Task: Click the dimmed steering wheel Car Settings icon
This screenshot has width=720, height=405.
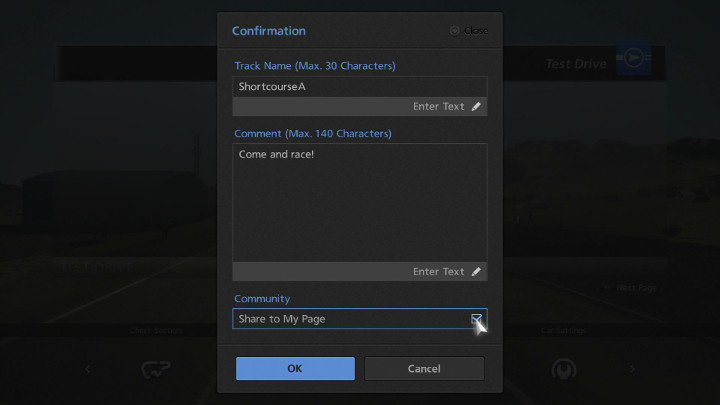Action: click(563, 369)
